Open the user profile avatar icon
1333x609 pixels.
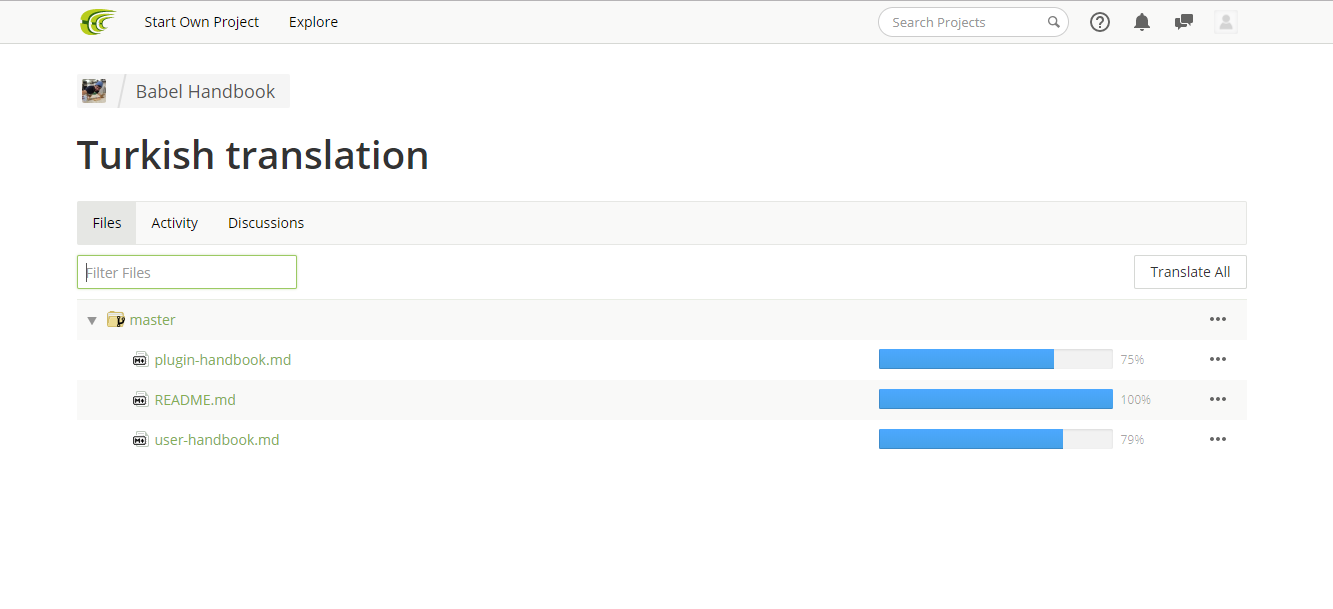click(x=1226, y=22)
